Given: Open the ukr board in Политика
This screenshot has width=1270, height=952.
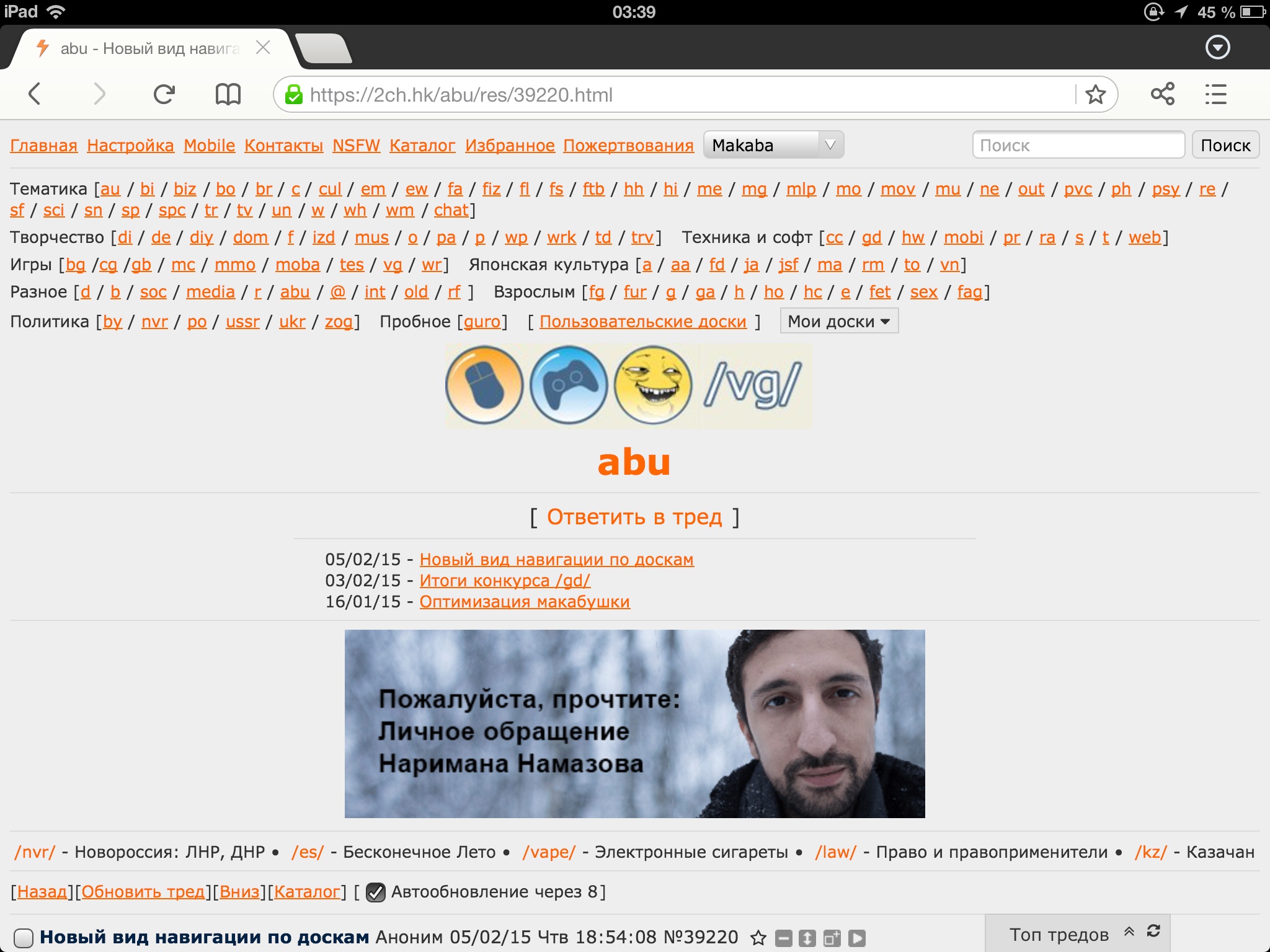Looking at the screenshot, I should click(x=292, y=322).
